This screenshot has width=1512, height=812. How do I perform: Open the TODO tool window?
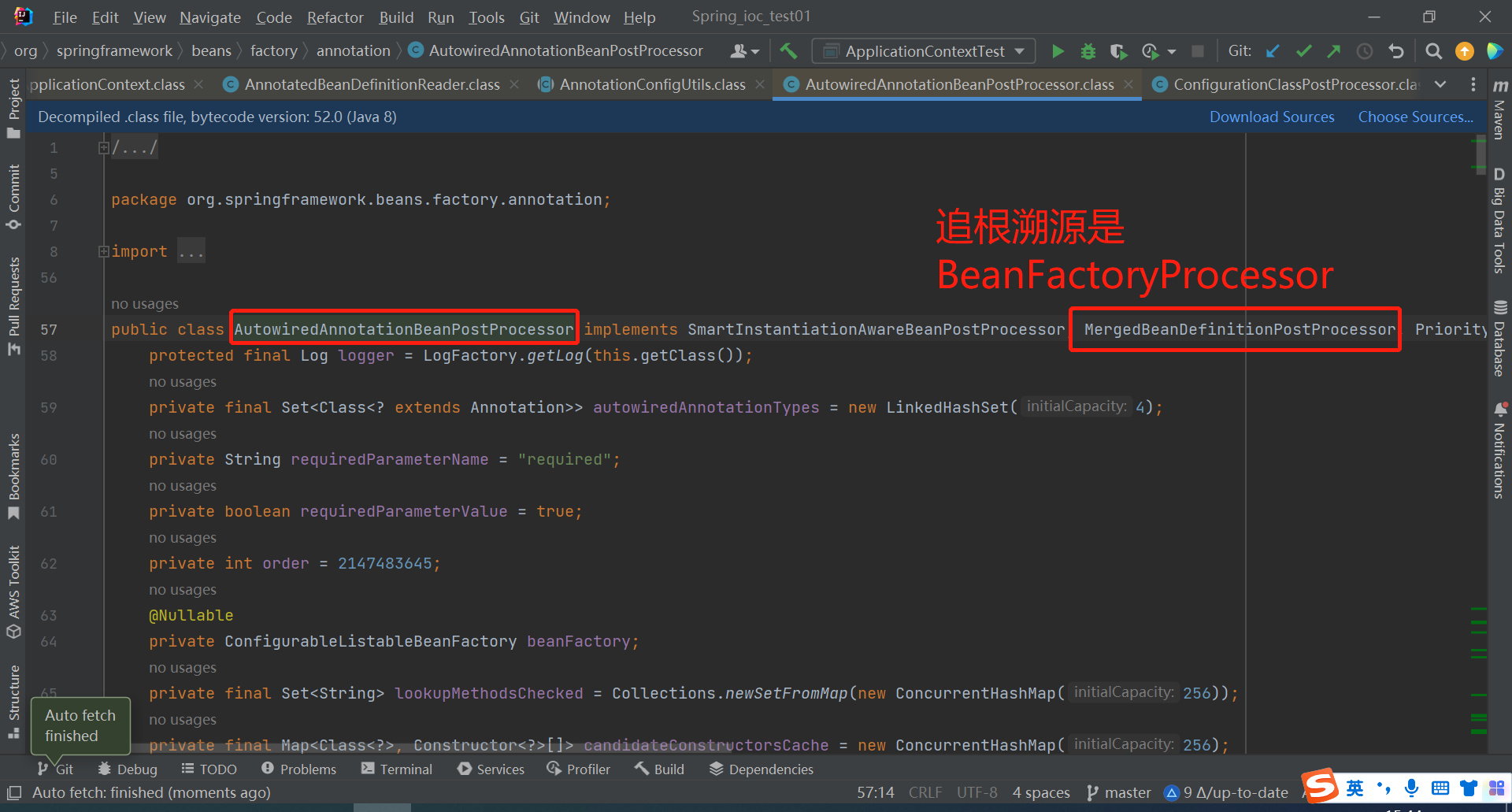click(209, 769)
